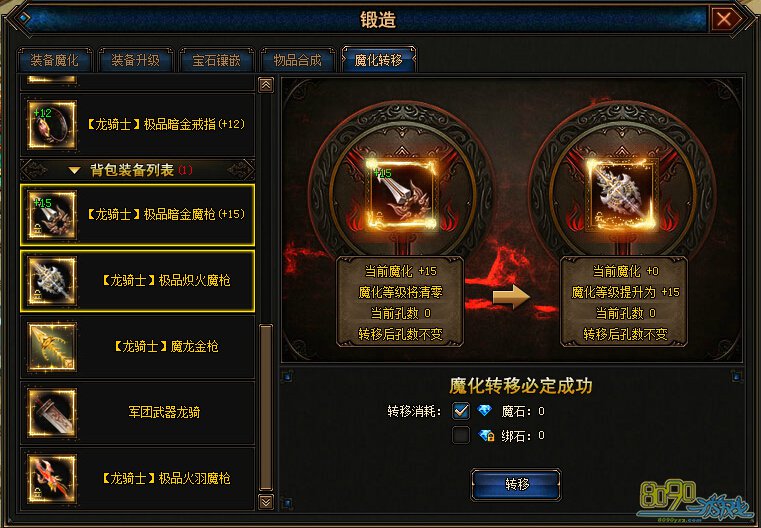Click the target weapon slot on the right
Screen dimensions: 761x528
tap(623, 195)
